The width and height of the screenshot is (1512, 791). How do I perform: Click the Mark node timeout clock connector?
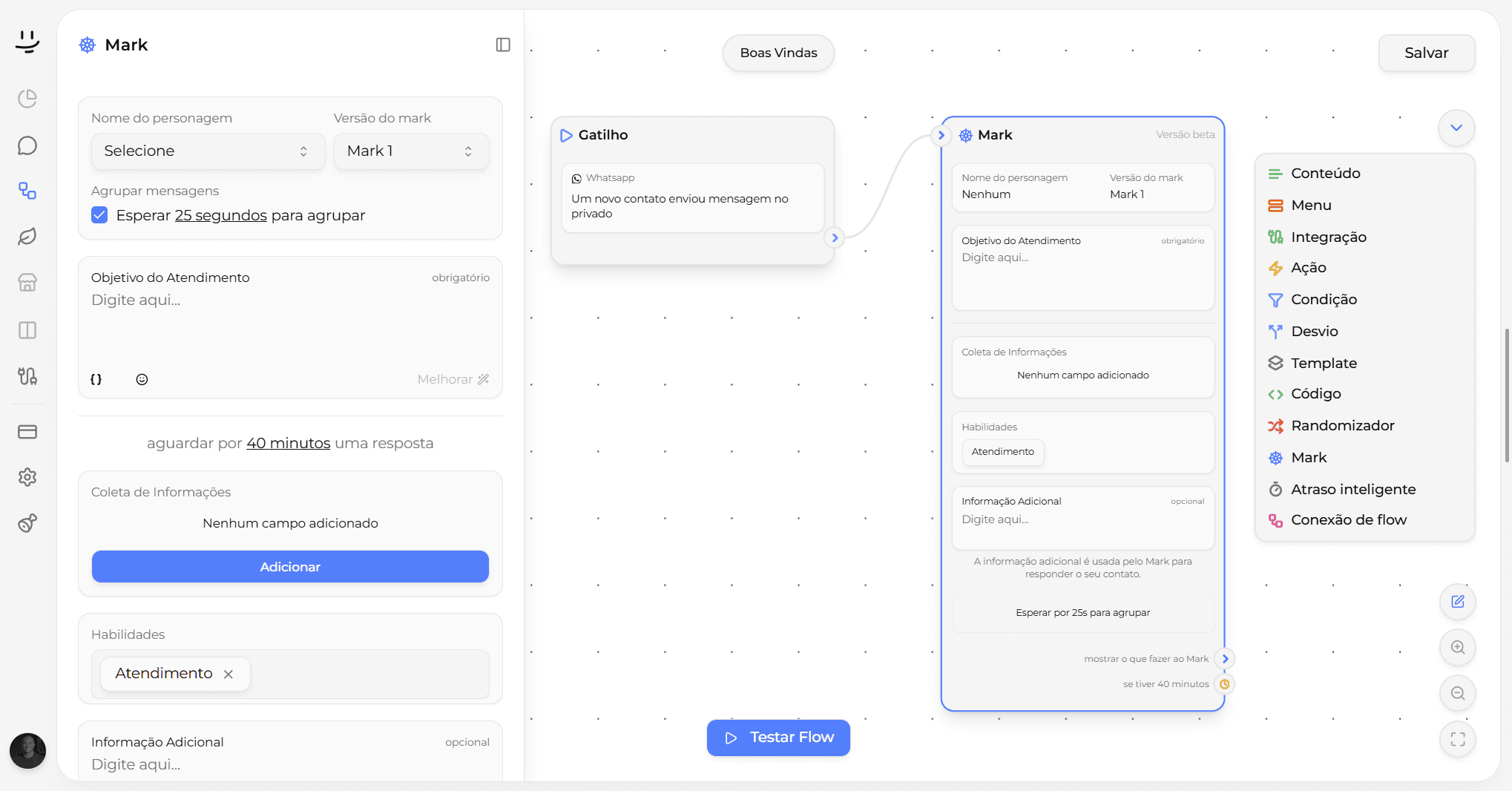click(x=1225, y=684)
